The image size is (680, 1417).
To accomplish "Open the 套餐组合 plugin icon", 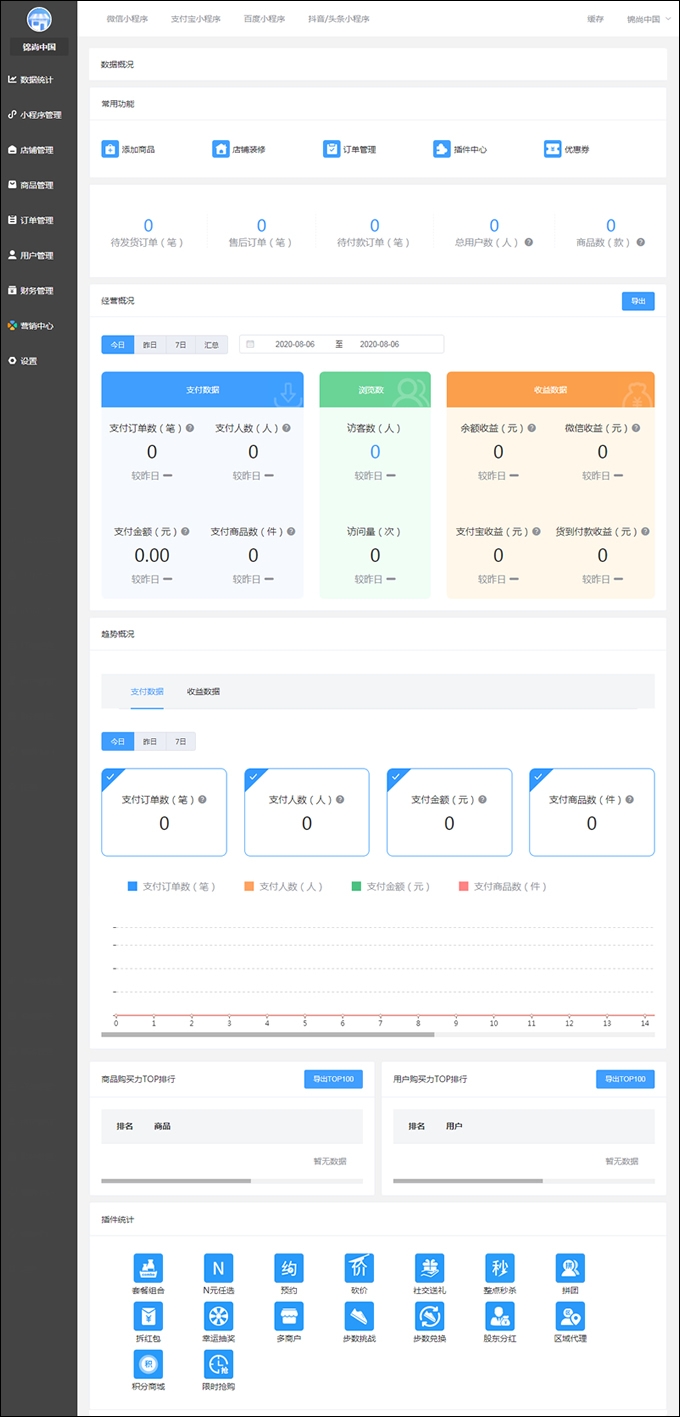I will (x=148, y=1268).
